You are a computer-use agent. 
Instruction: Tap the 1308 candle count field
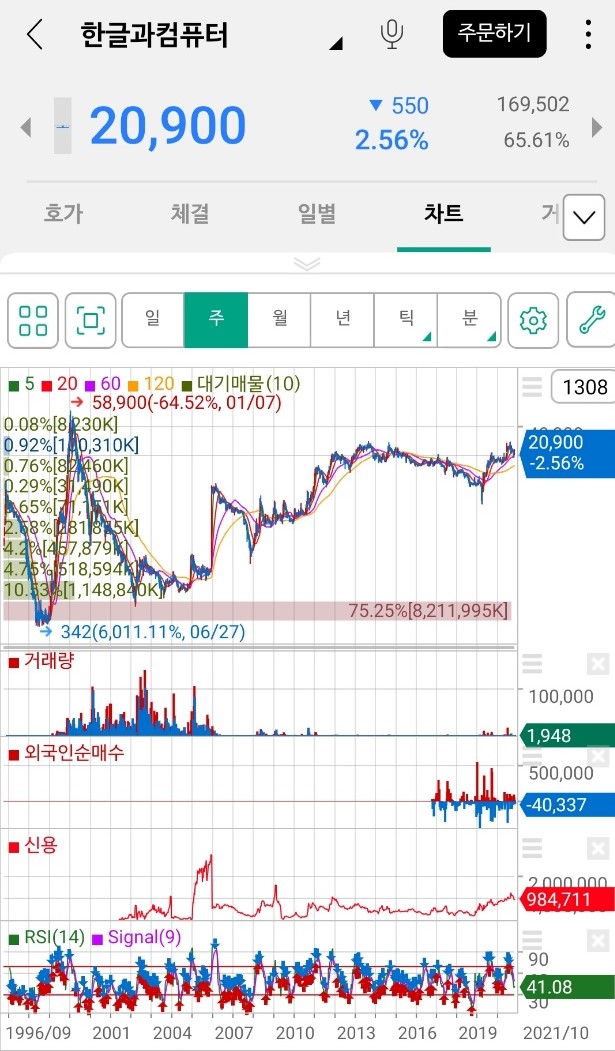pyautogui.click(x=583, y=387)
